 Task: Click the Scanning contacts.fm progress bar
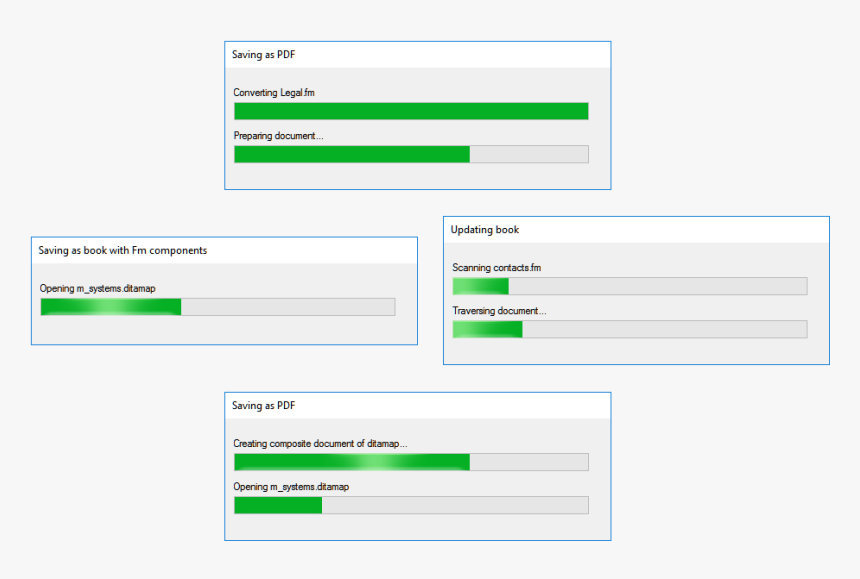pyautogui.click(x=629, y=286)
